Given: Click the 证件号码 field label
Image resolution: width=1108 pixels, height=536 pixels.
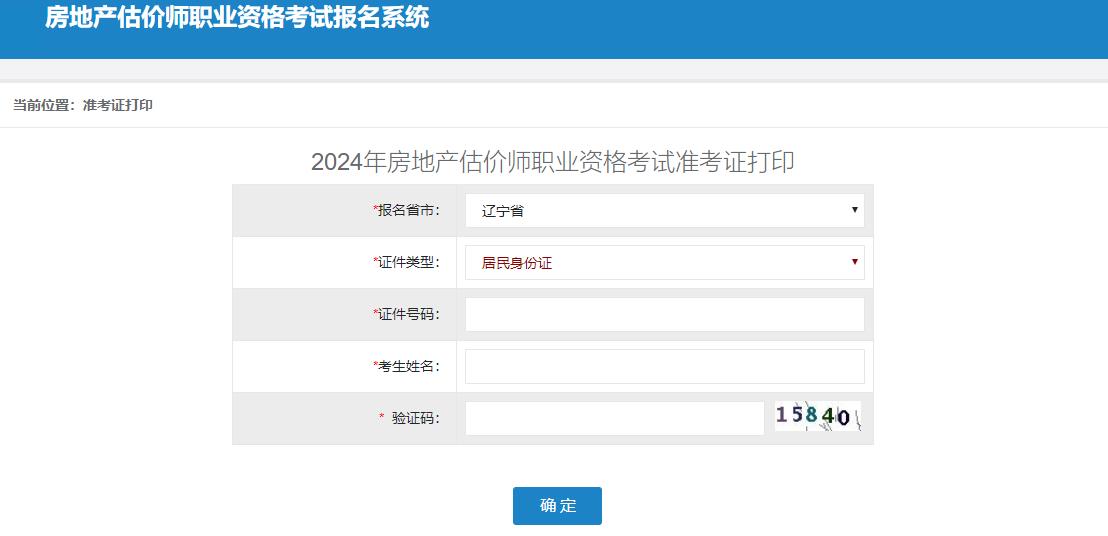Looking at the screenshot, I should [x=408, y=315].
